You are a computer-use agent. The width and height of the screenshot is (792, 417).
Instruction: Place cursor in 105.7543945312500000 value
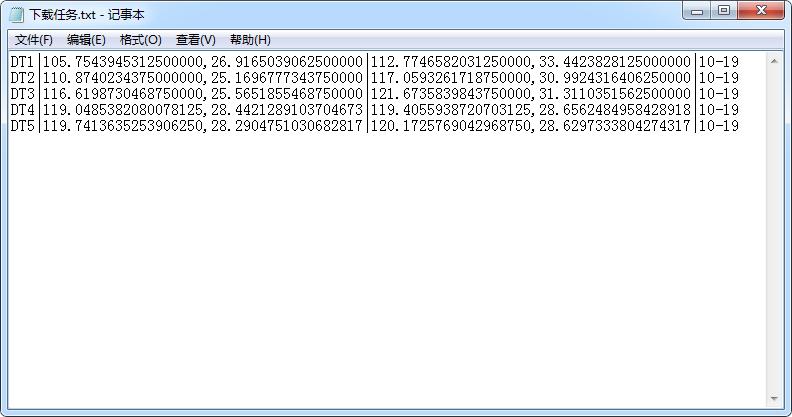(x=123, y=62)
